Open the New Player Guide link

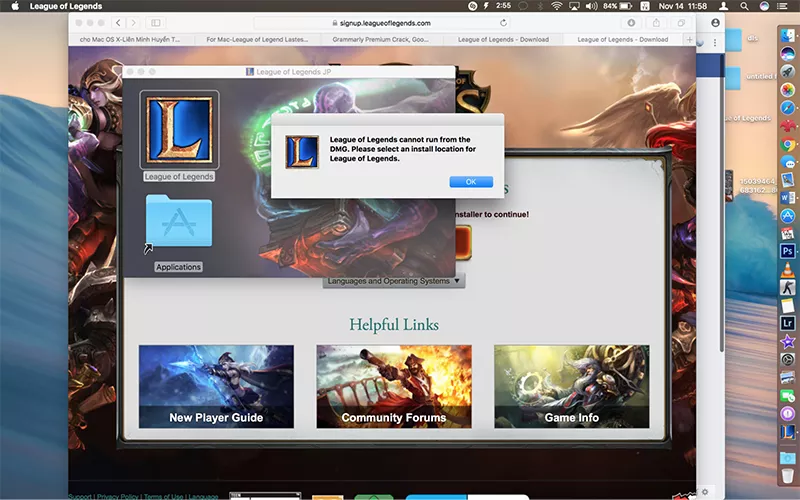click(216, 387)
